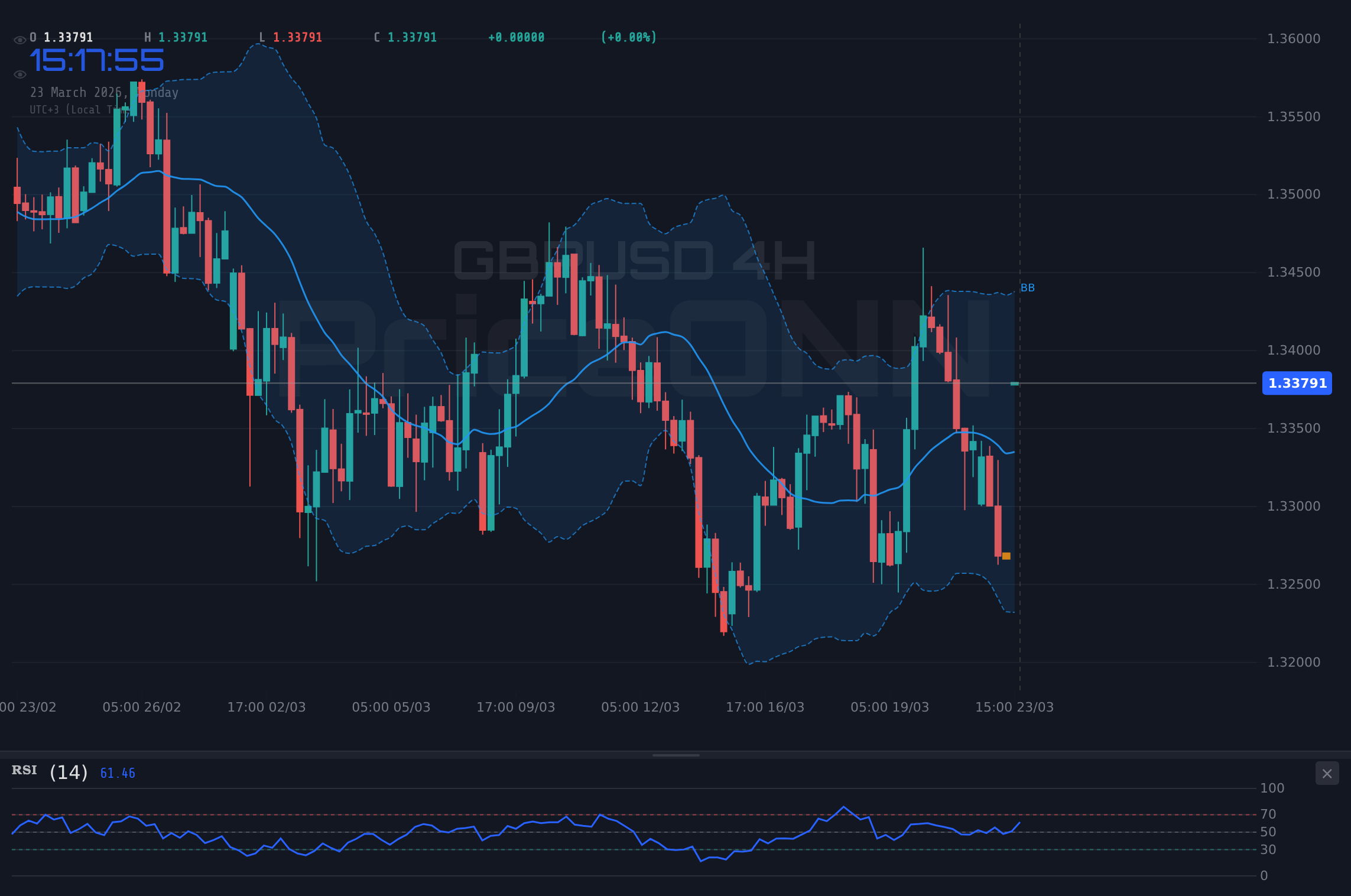Click the 15:00 23/03 time axis label

[x=1015, y=706]
